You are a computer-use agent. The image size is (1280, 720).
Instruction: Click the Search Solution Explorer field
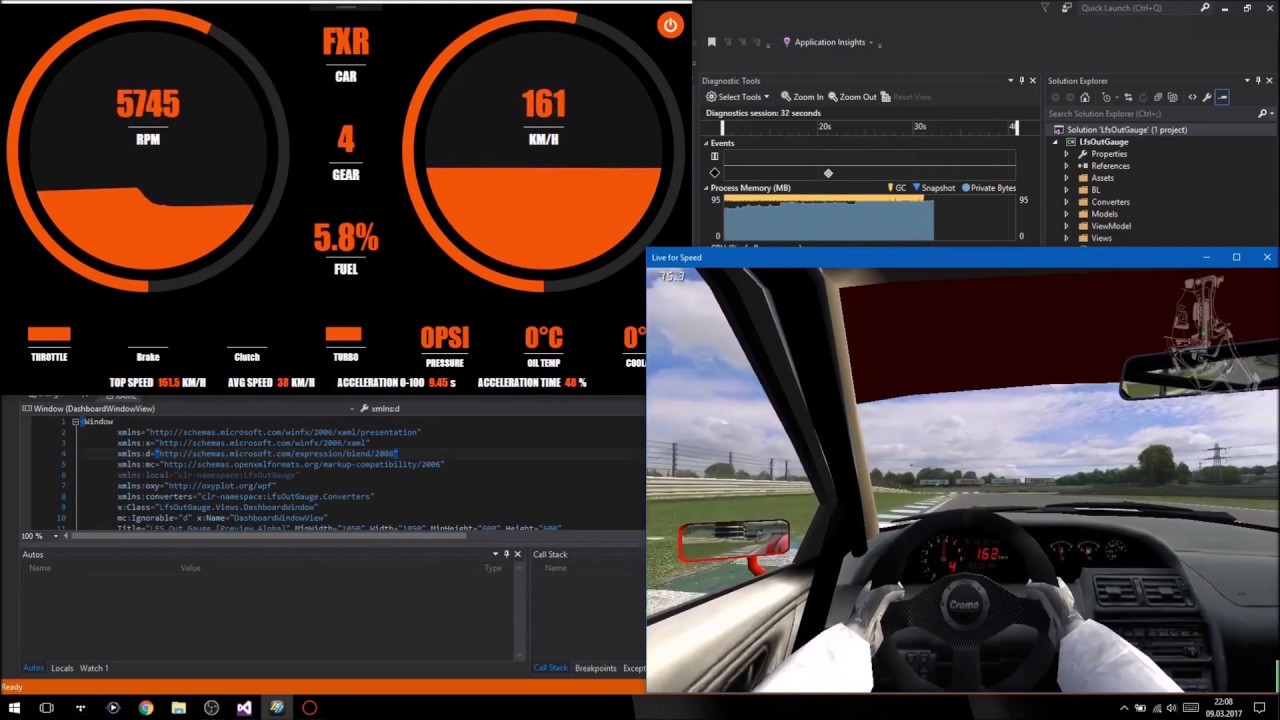coord(1150,114)
